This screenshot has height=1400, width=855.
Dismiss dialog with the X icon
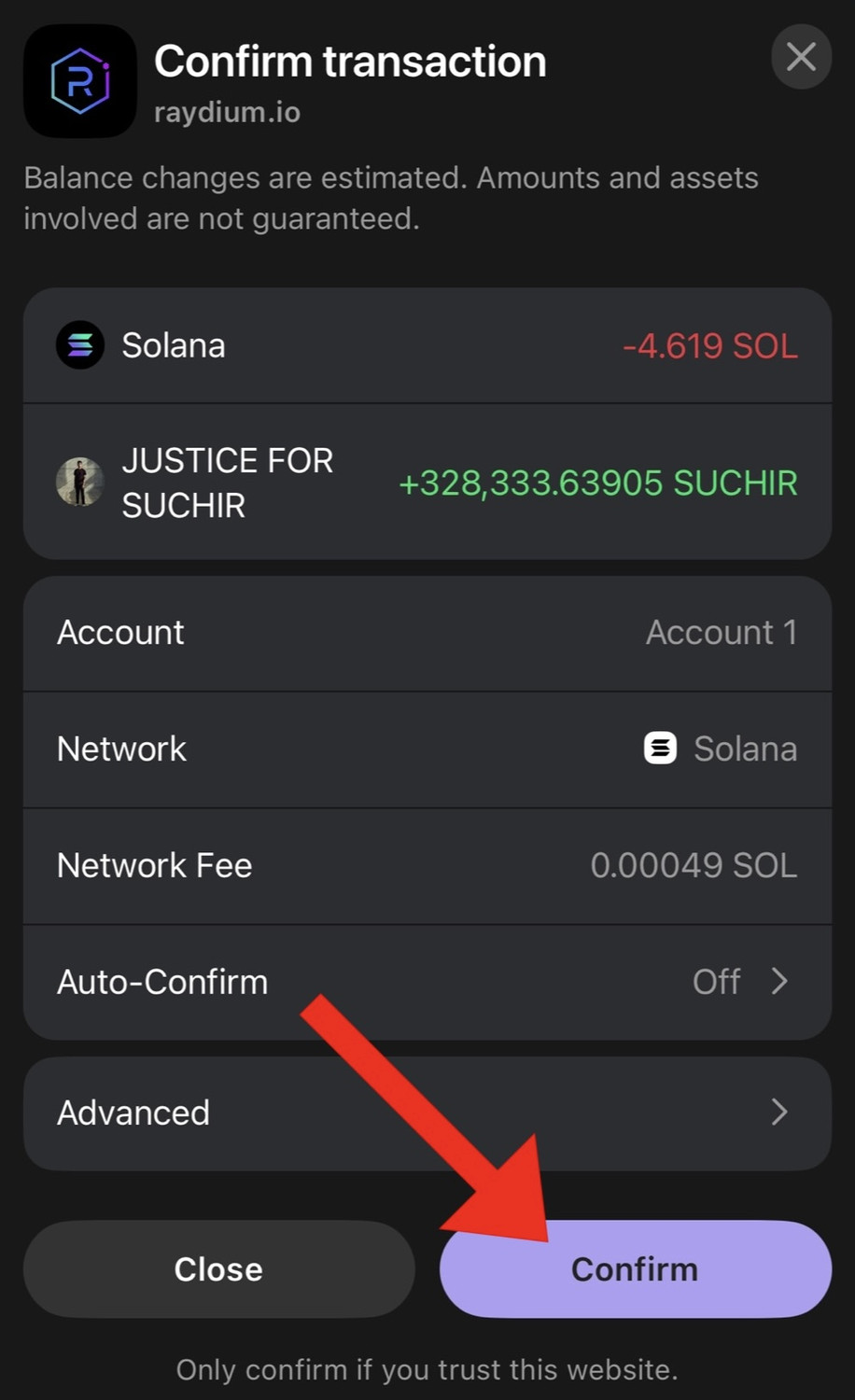801,58
